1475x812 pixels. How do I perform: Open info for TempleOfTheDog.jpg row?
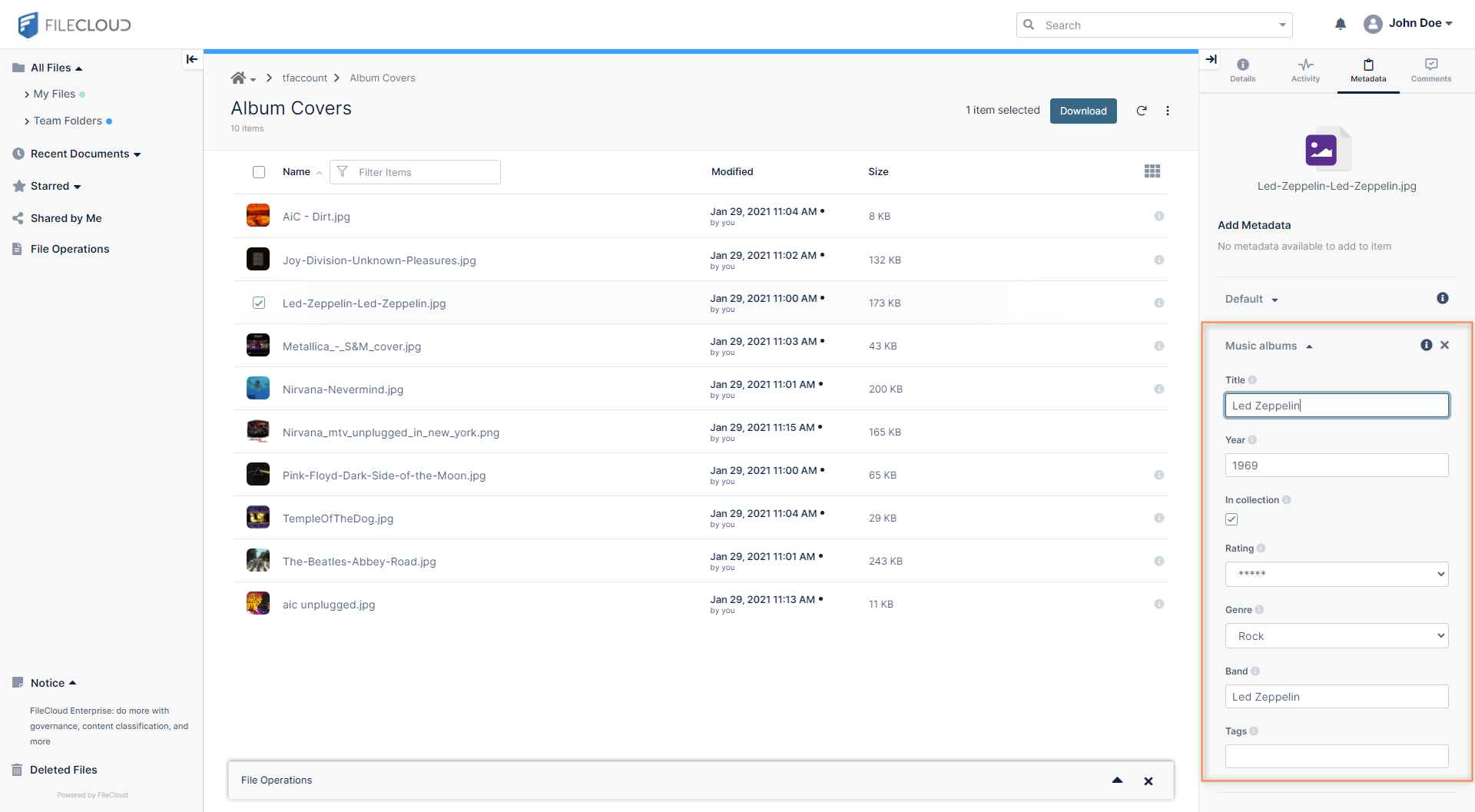click(x=1159, y=518)
